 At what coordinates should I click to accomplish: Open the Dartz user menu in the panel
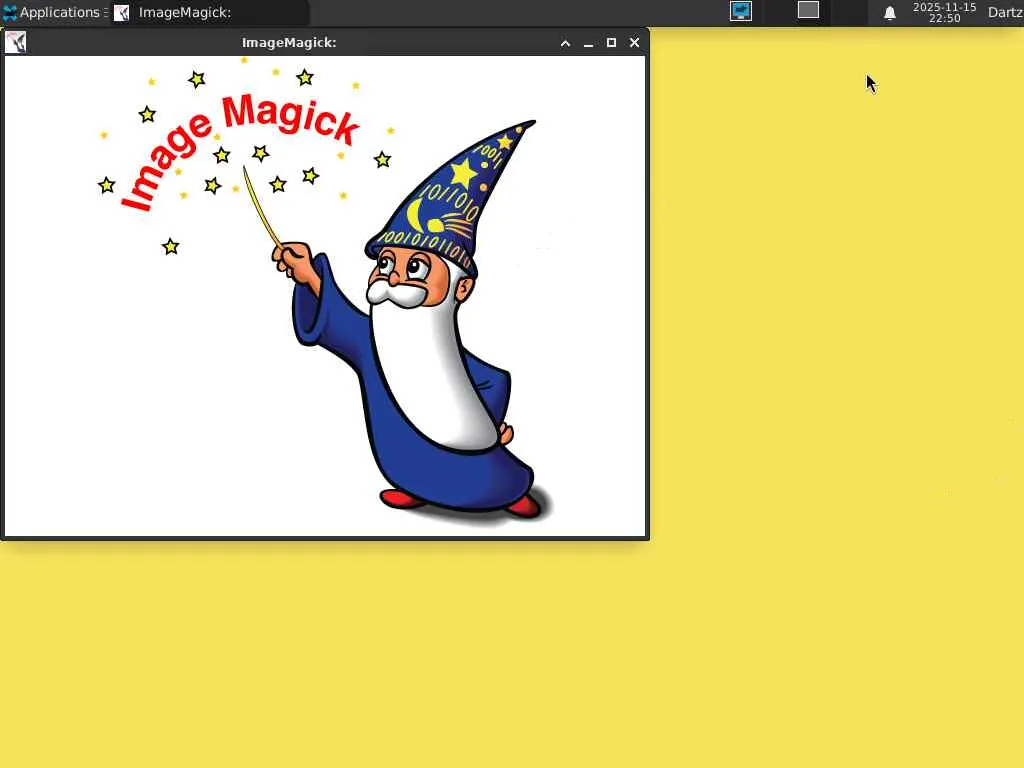[x=1005, y=12]
